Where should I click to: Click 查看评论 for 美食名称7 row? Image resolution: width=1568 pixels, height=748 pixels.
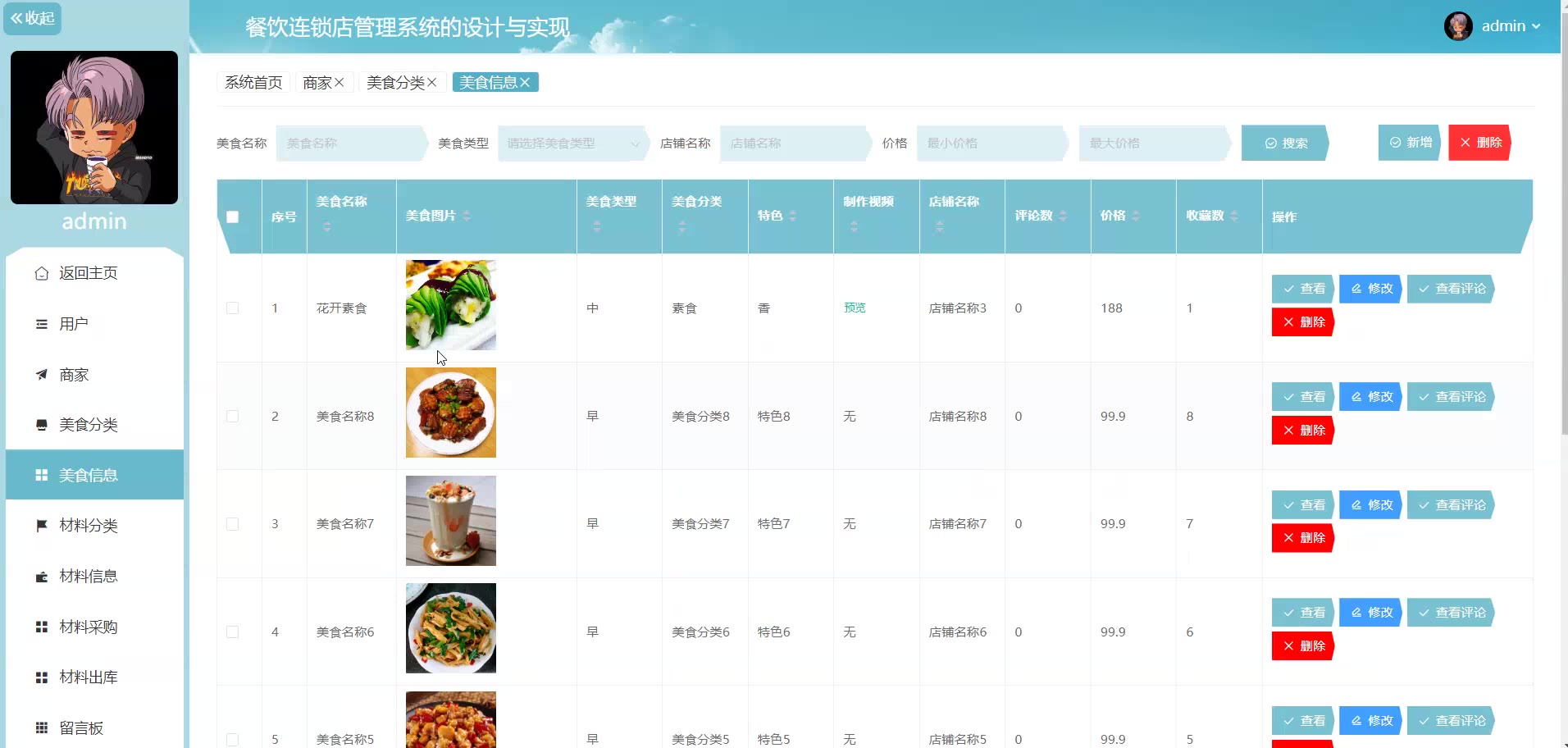[1452, 505]
